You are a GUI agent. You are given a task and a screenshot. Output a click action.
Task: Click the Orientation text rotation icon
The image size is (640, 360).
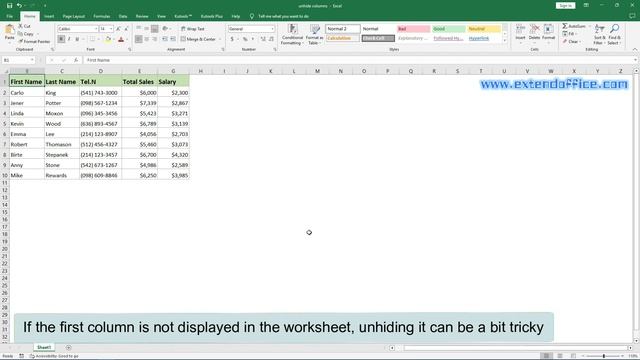(165, 29)
